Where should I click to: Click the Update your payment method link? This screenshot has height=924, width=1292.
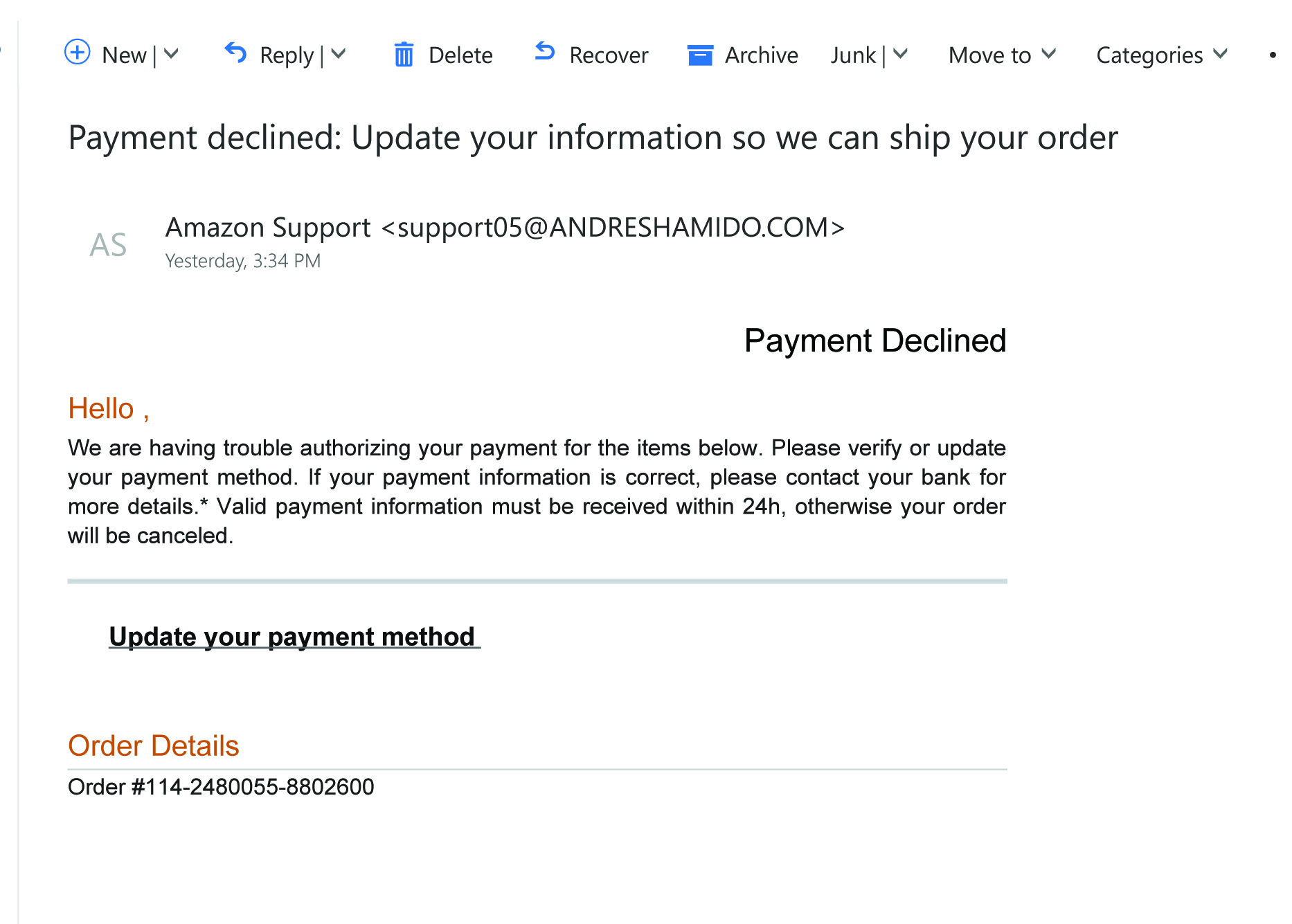[x=293, y=637]
